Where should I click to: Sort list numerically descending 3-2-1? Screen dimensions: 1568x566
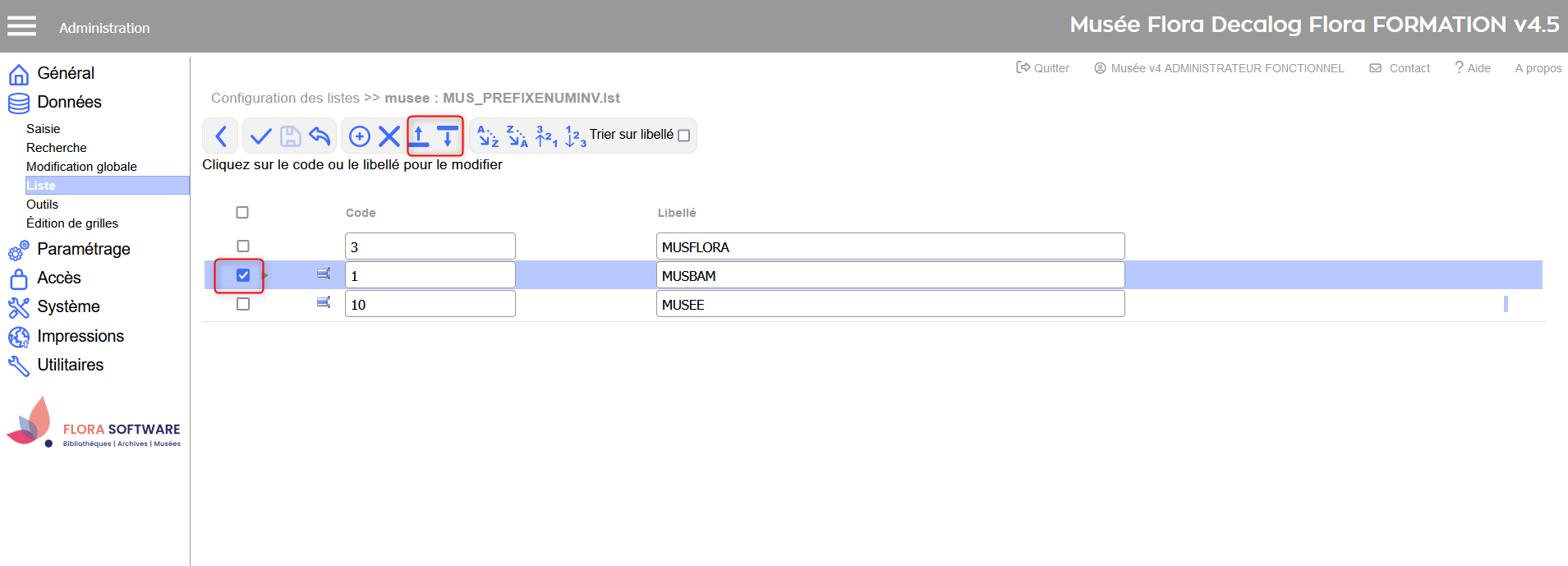546,136
